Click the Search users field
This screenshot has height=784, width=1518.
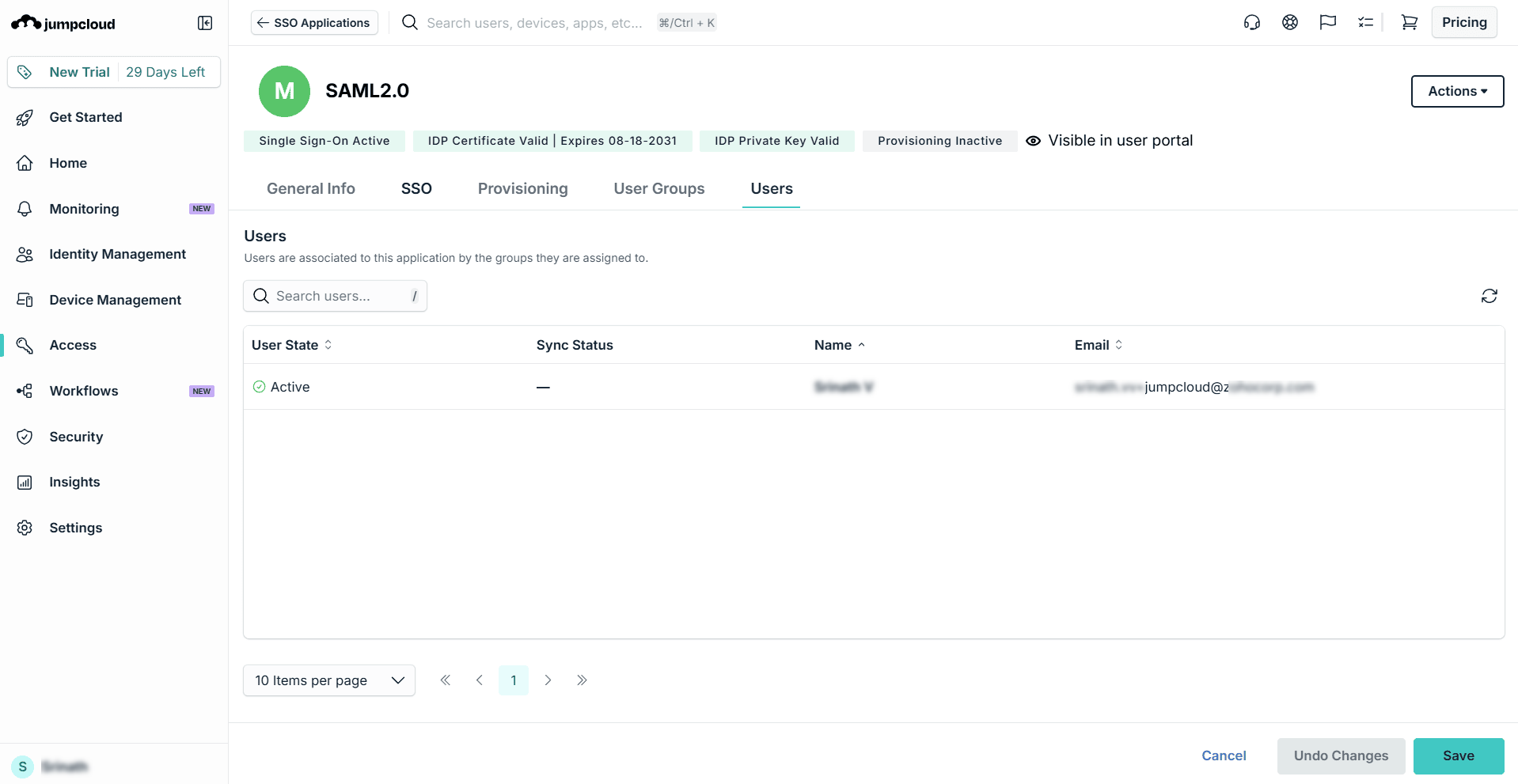click(335, 296)
